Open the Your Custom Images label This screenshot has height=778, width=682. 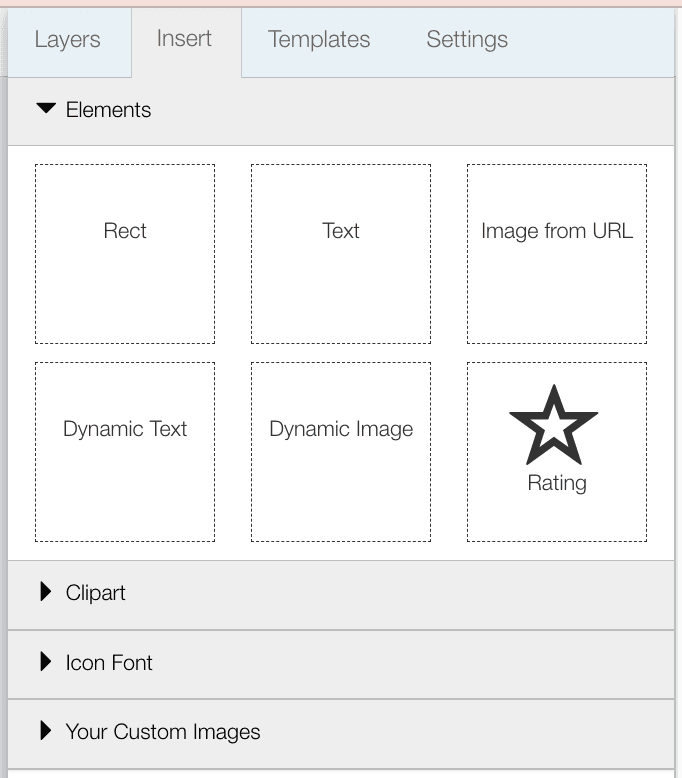pos(163,732)
